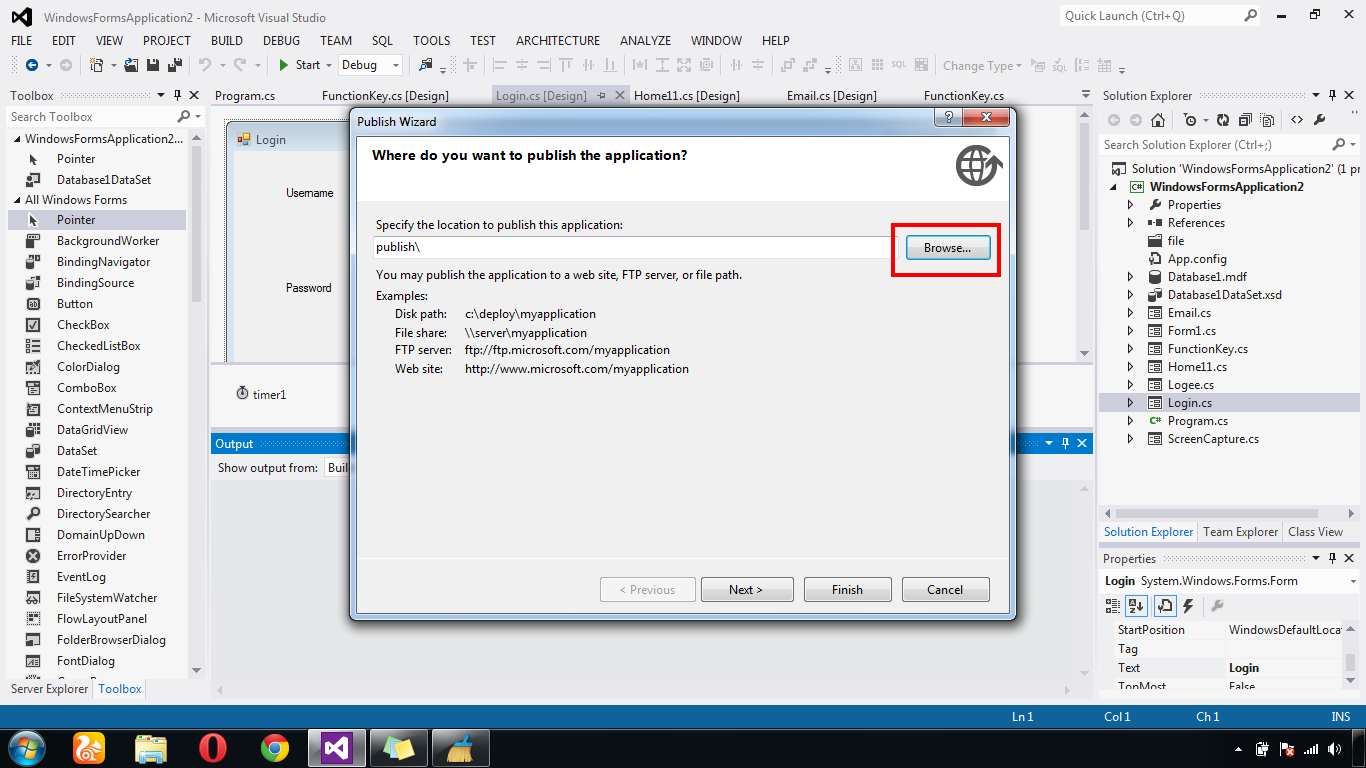The image size is (1366, 768).
Task: Switch to the Program.cs tab
Action: [x=245, y=96]
